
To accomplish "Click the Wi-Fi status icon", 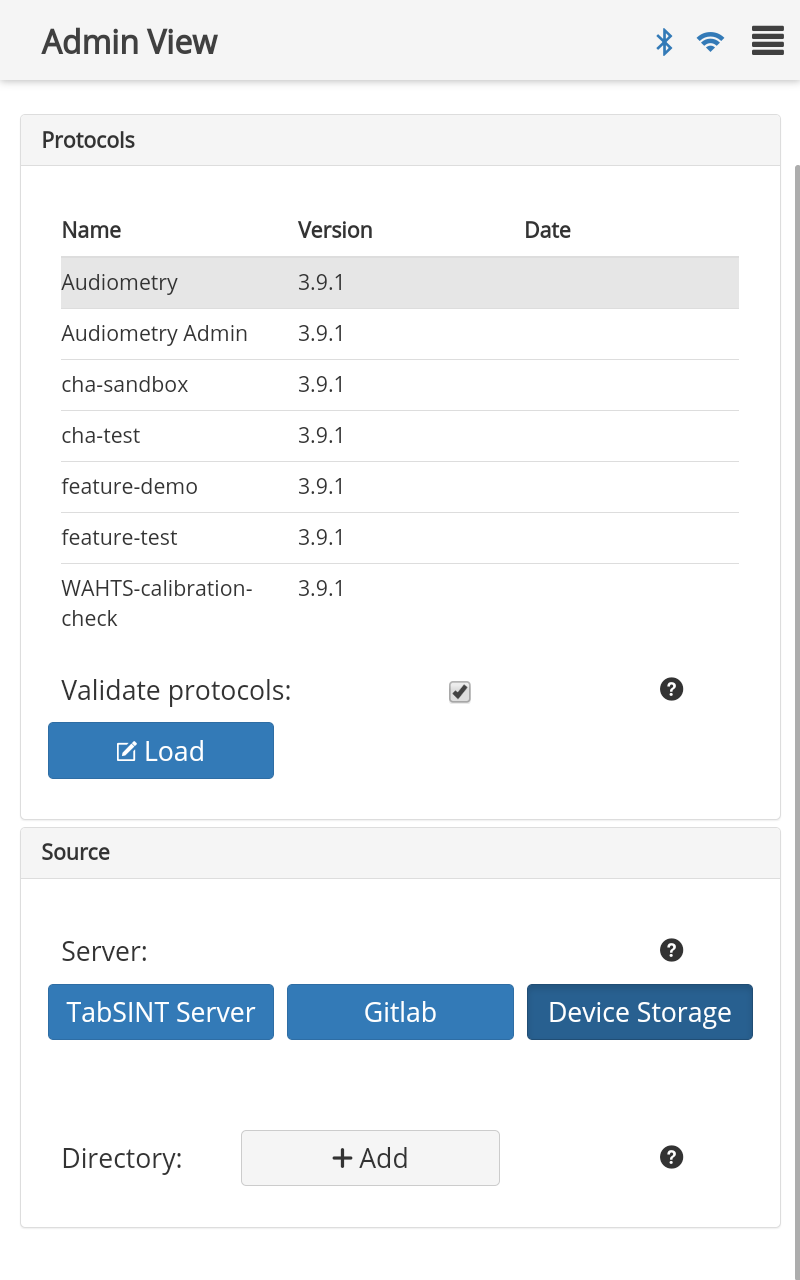I will coord(710,42).
